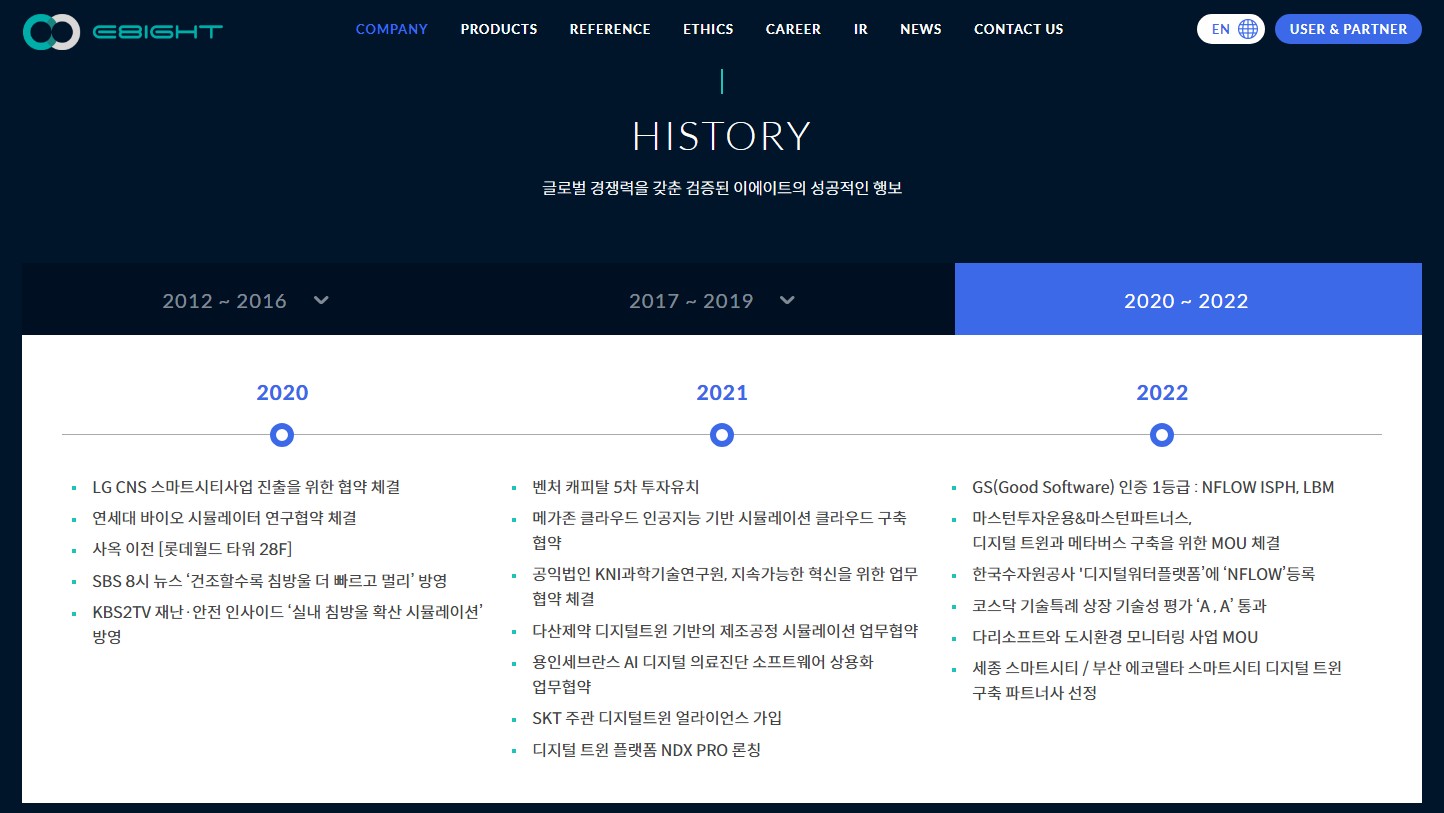Open the PRODUCTS menu
This screenshot has width=1444, height=813.
pos(499,29)
